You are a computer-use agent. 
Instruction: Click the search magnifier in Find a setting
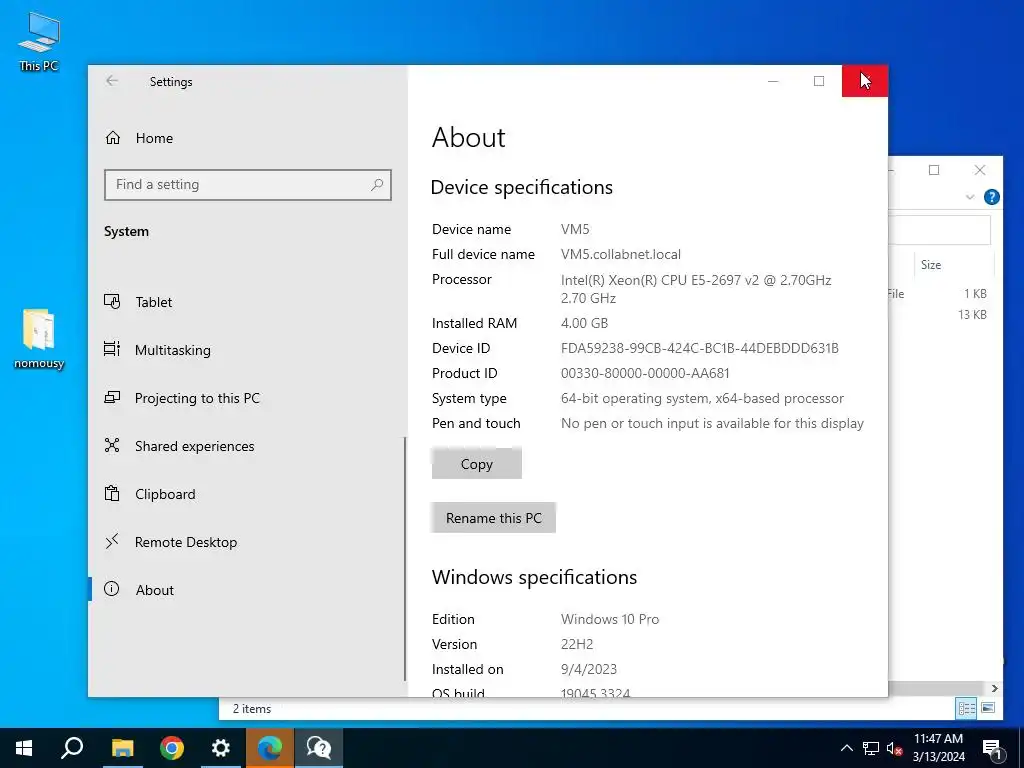tap(377, 185)
